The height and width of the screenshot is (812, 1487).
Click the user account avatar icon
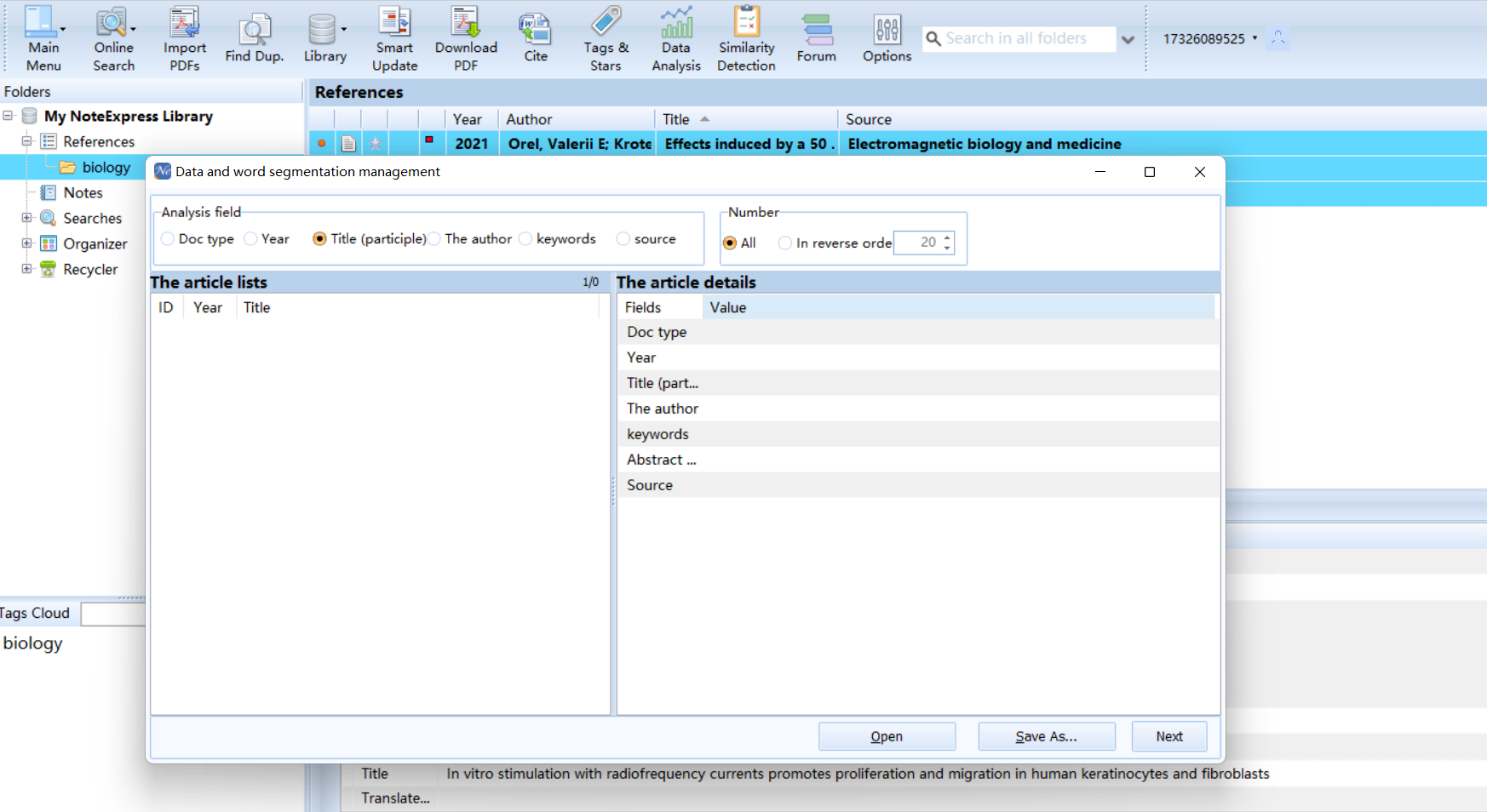point(1277,38)
